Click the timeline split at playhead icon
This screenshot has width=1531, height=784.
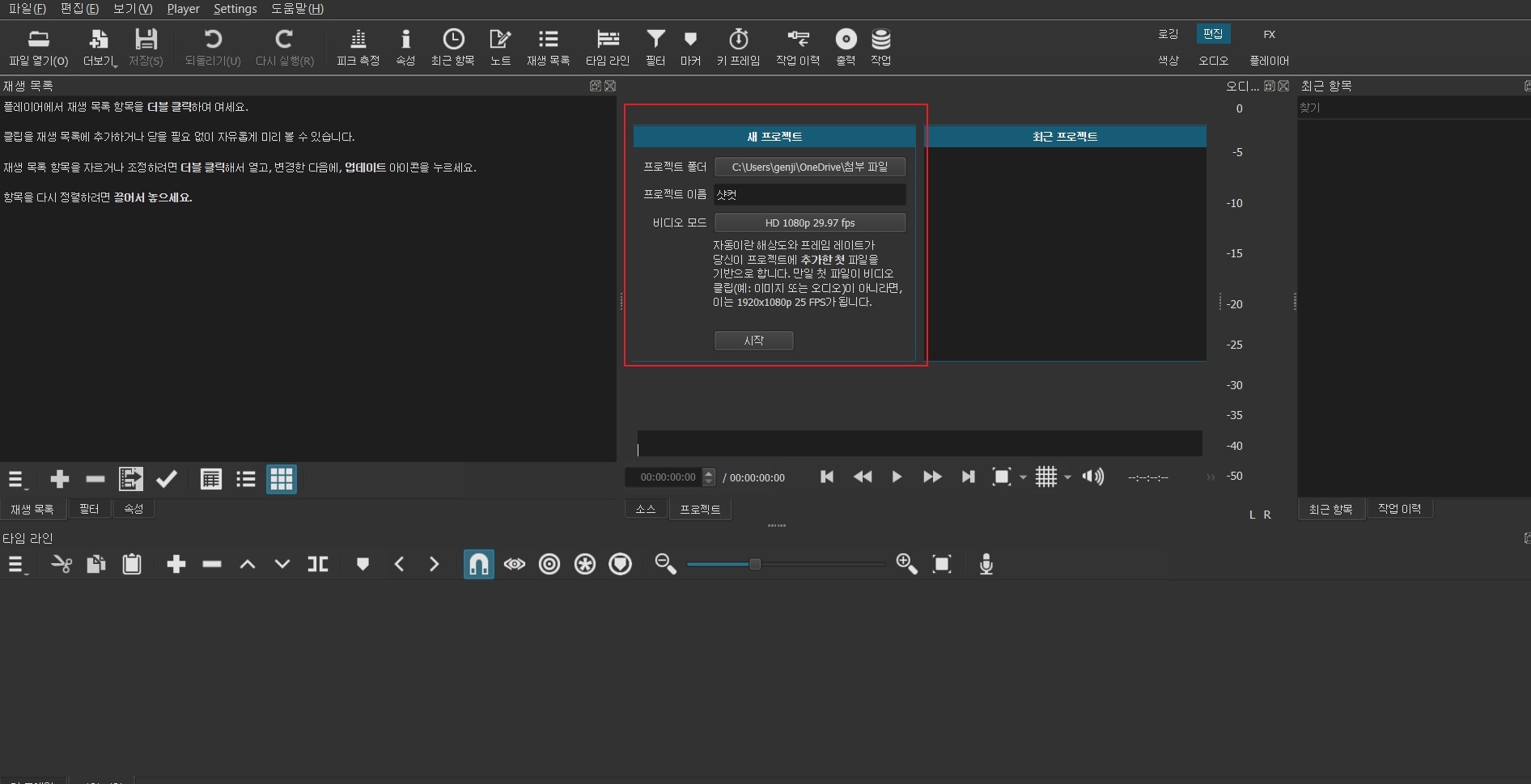318,565
